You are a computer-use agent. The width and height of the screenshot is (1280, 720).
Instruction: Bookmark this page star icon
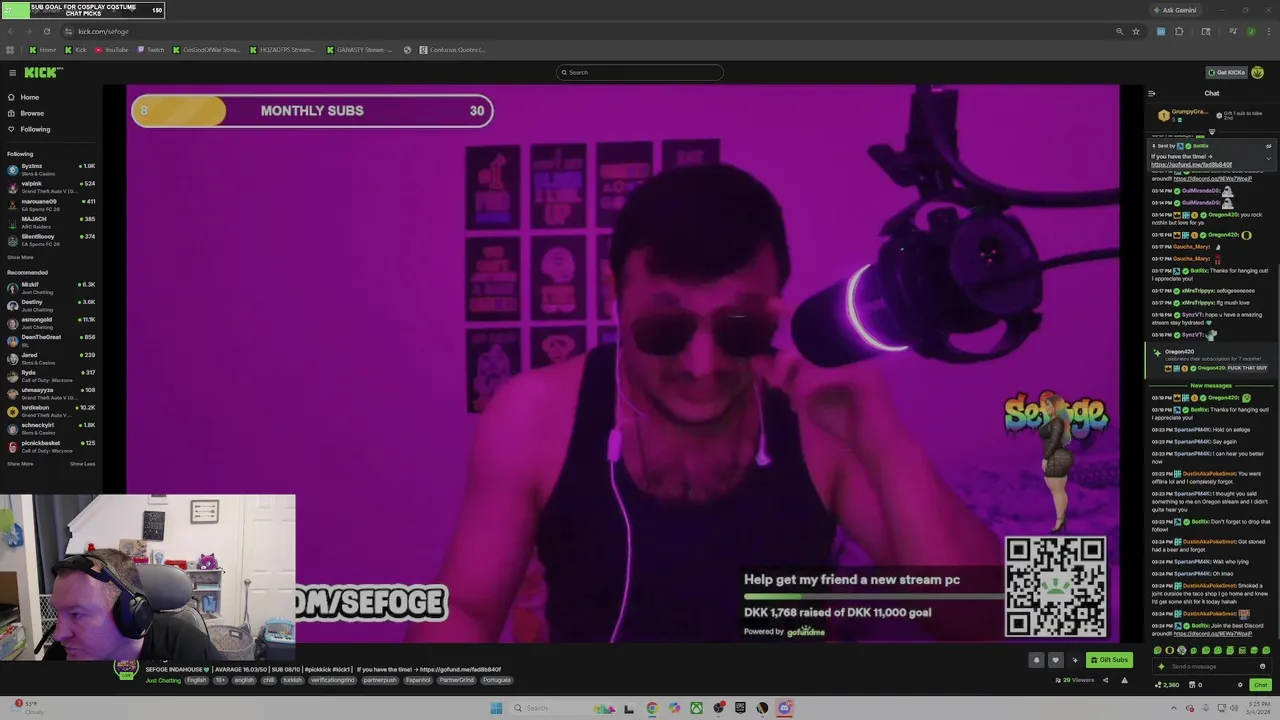[1136, 31]
